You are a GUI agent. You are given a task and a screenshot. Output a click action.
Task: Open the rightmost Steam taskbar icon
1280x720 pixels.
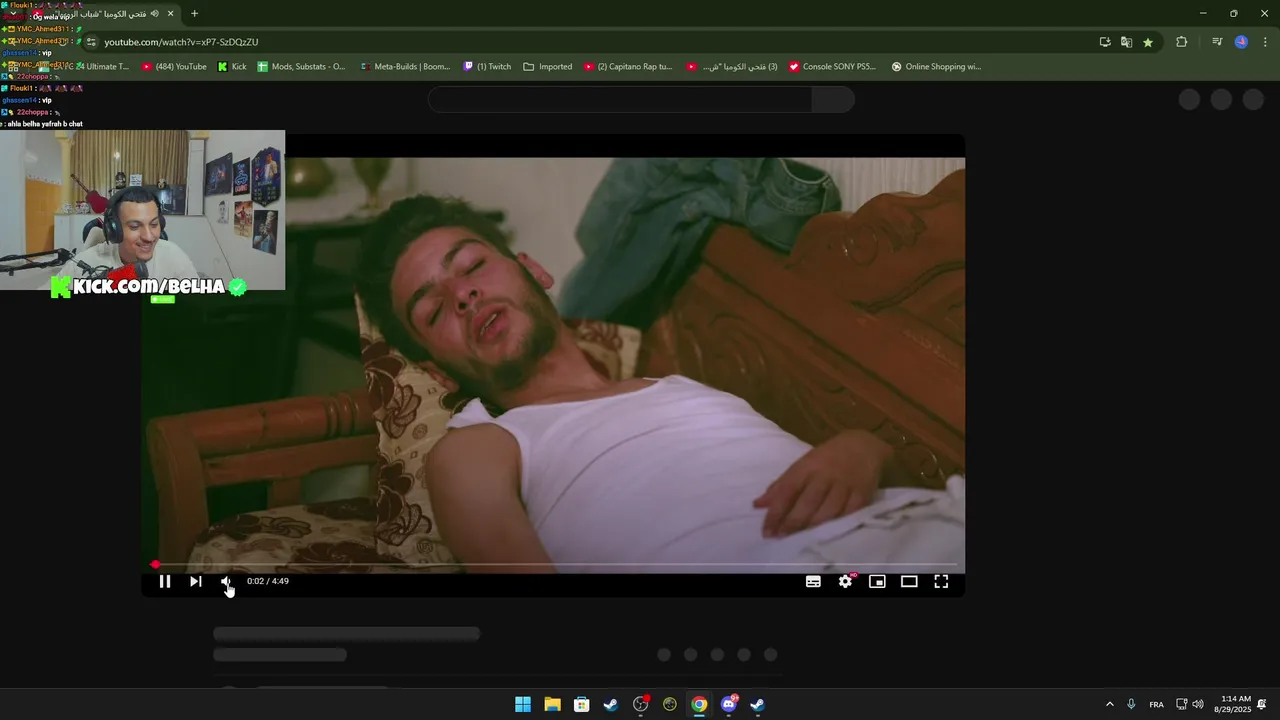[x=757, y=704]
